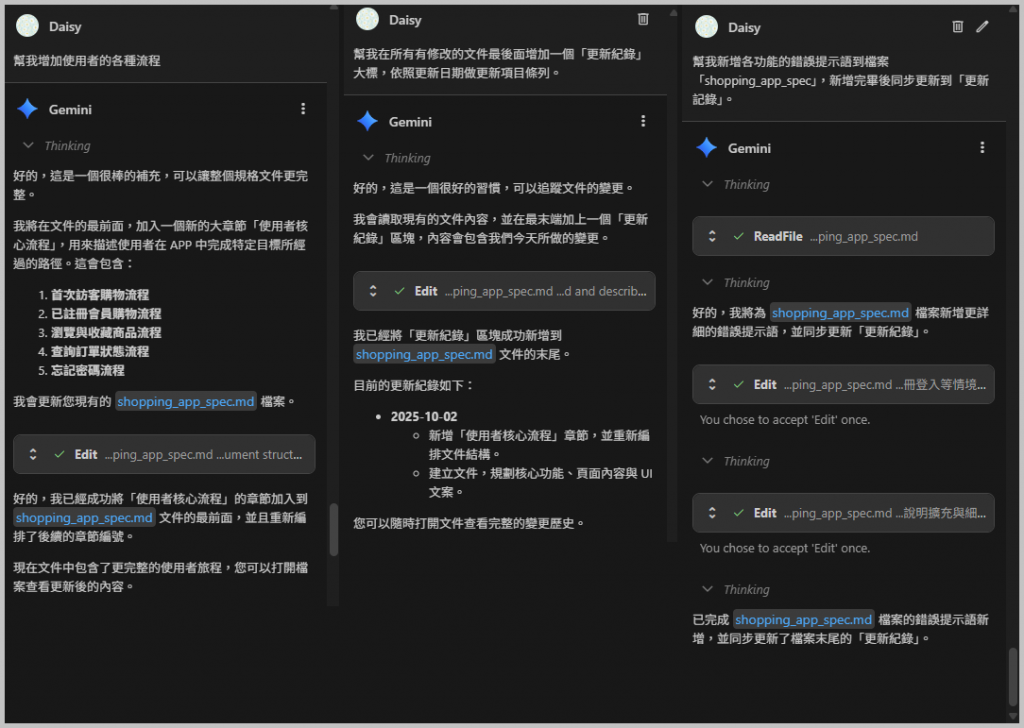This screenshot has width=1024, height=728.
Task: Click Gemini sparkle logo in middle panel
Action: coord(368,121)
